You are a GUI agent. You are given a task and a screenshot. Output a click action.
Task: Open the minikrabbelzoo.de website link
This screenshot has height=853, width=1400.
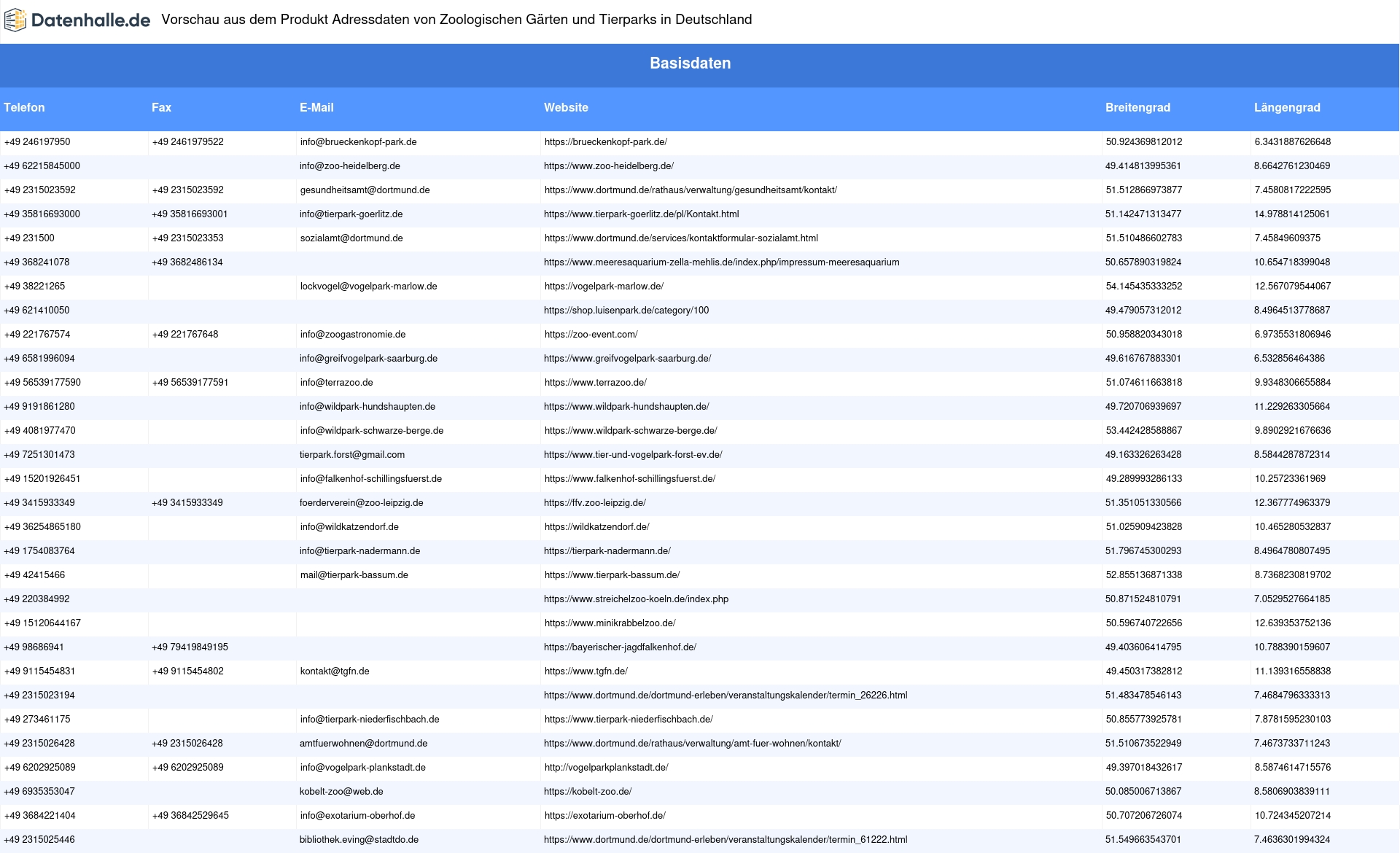coord(610,623)
